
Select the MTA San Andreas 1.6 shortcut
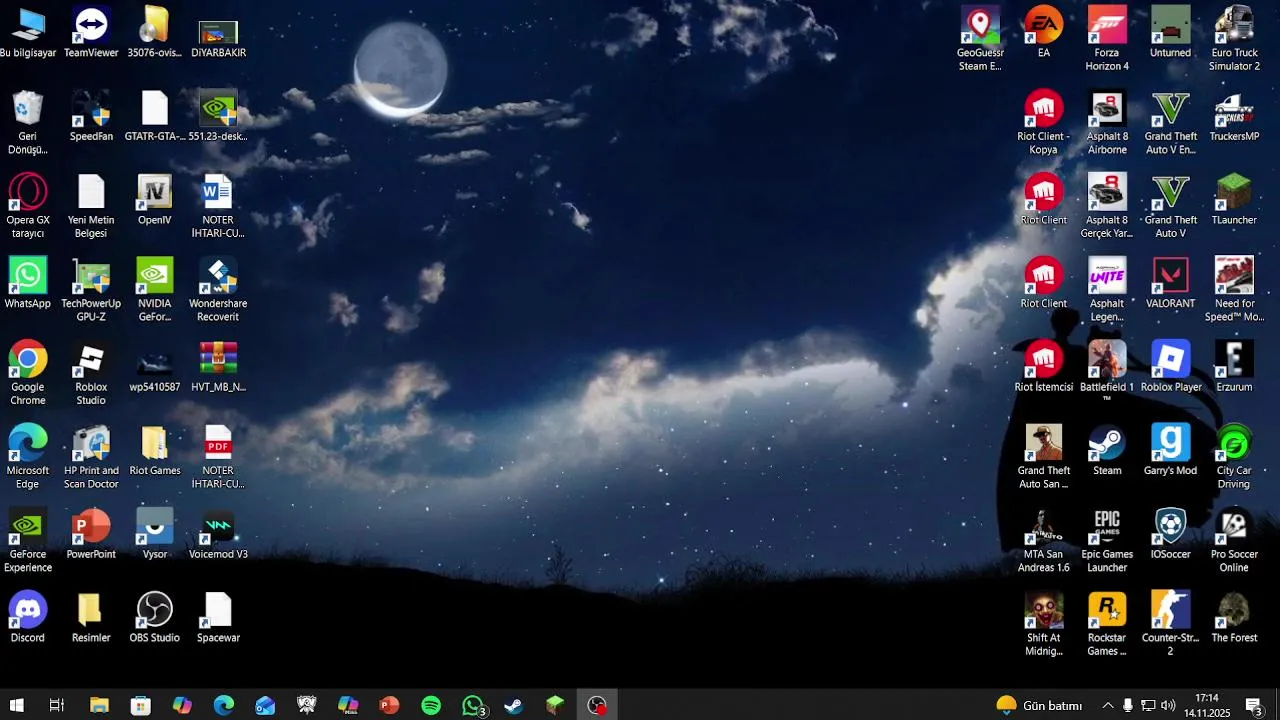point(1044,541)
